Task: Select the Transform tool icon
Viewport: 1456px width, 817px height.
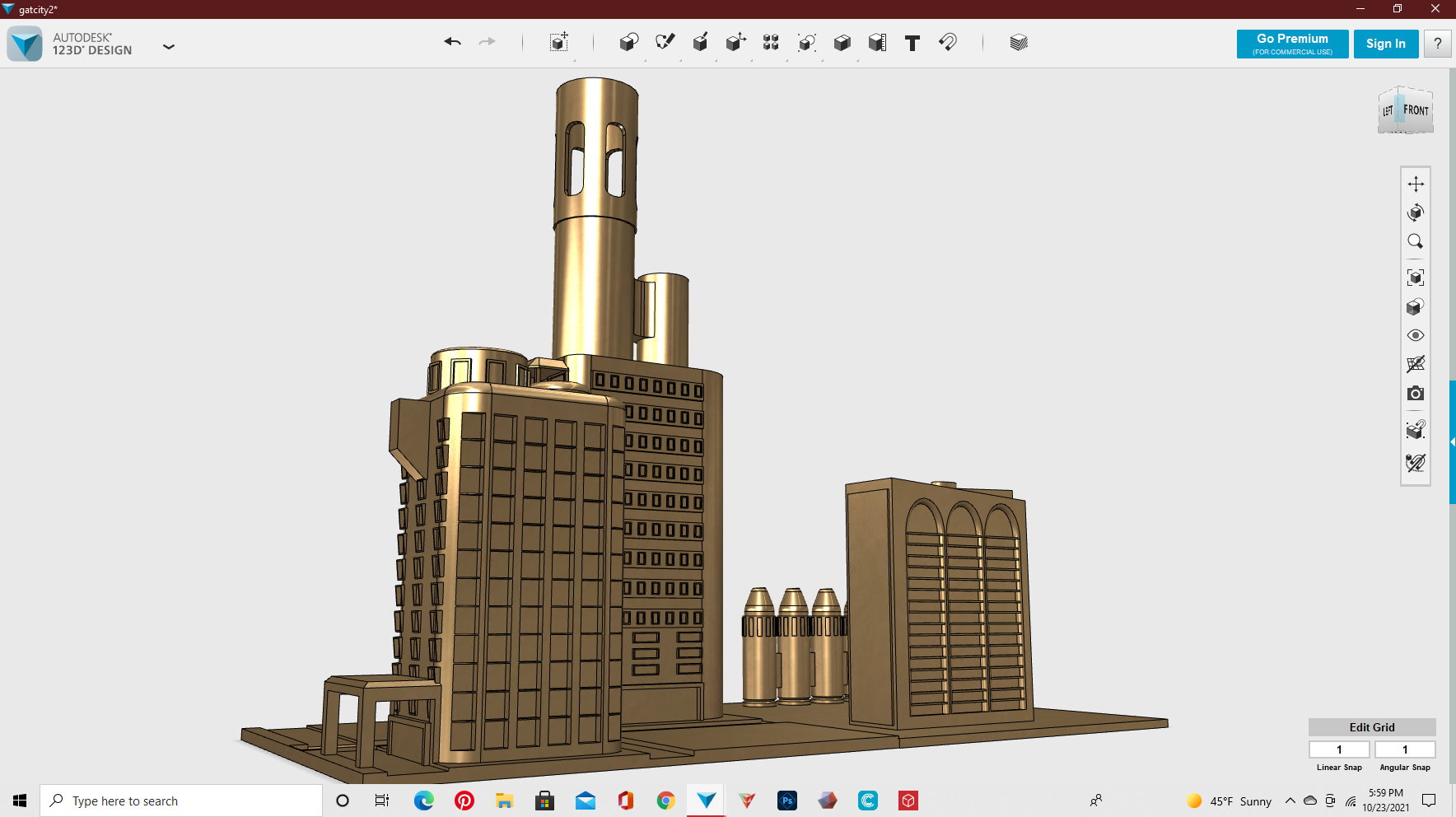Action: (558, 42)
